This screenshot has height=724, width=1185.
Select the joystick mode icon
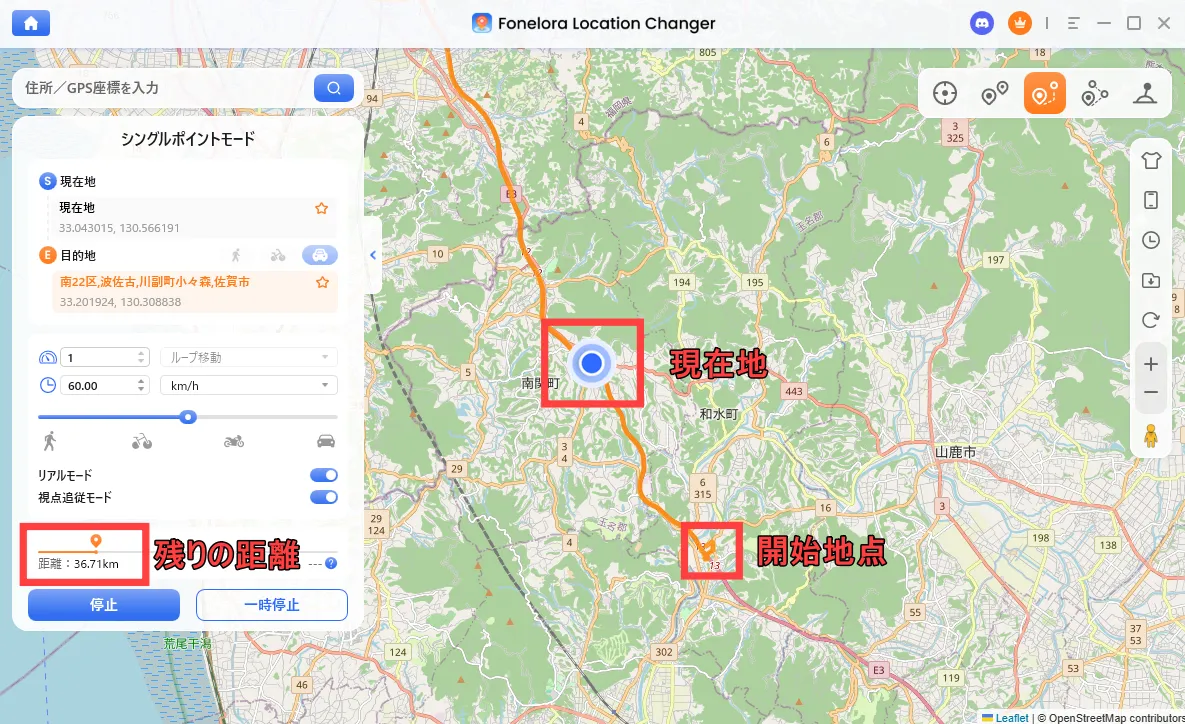(1145, 94)
